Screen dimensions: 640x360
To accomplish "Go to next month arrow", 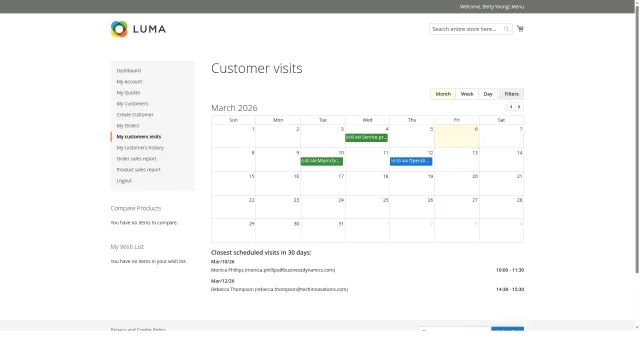I will [519, 107].
